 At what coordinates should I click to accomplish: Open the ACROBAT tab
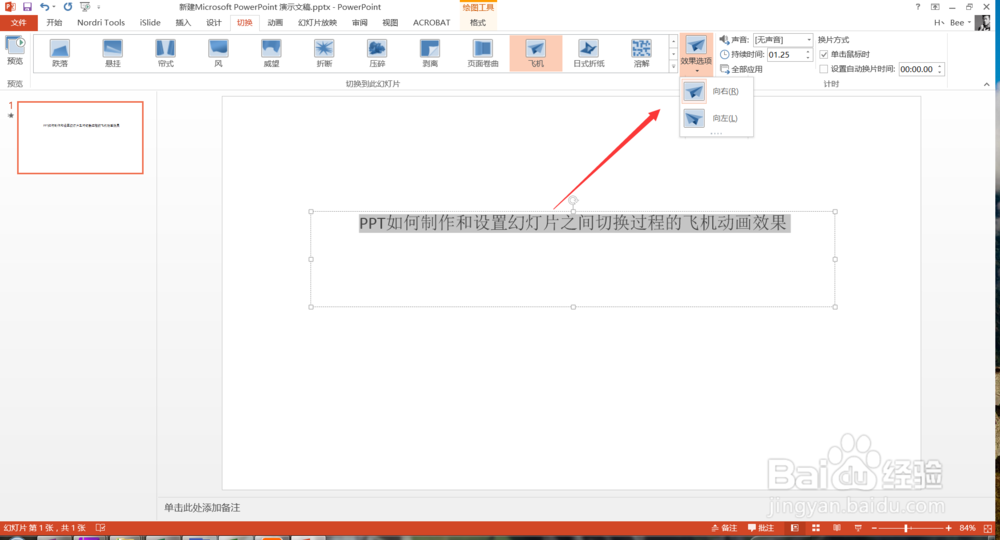(431, 22)
